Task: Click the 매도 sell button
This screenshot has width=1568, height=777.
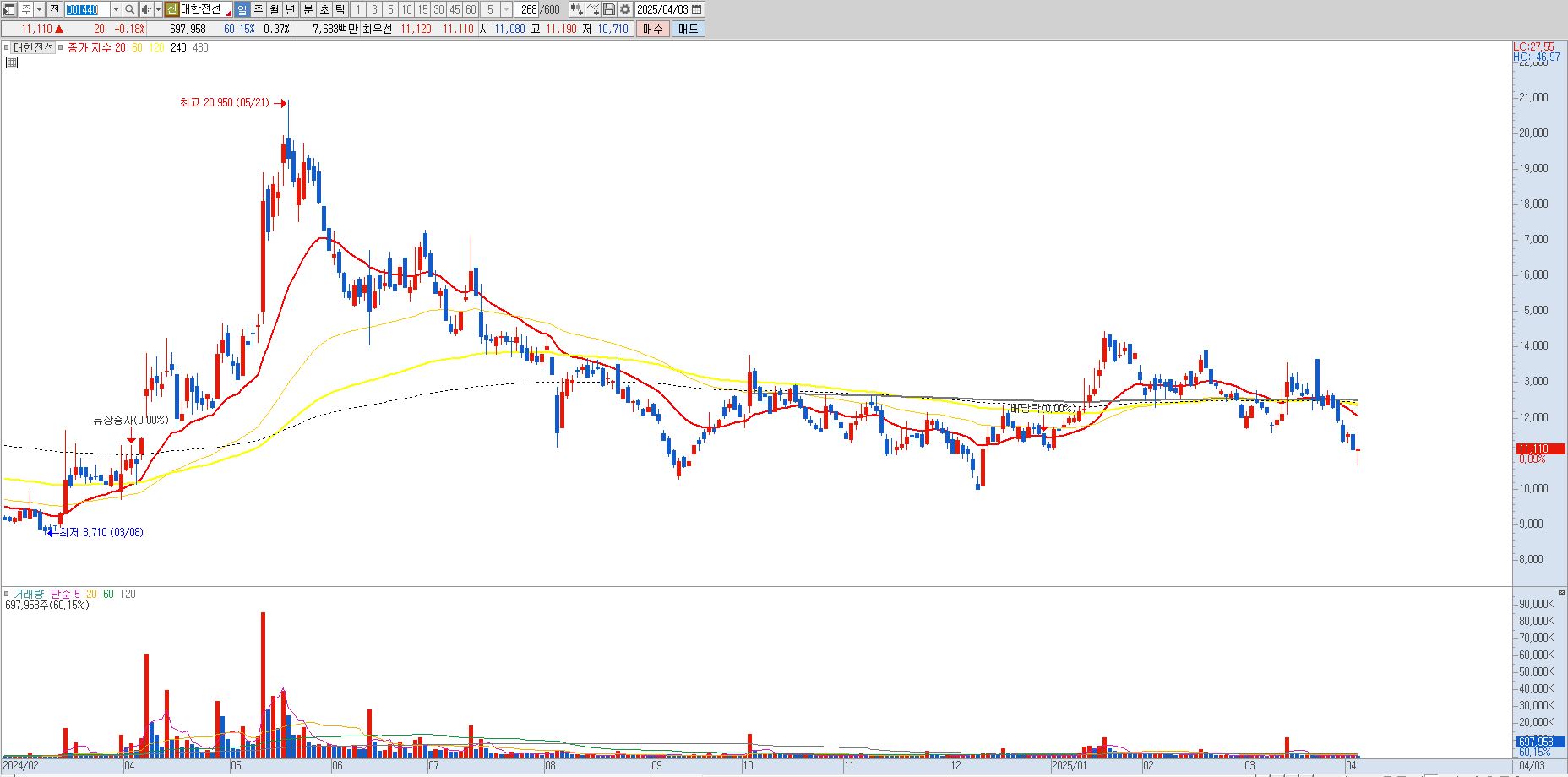Action: (689, 29)
